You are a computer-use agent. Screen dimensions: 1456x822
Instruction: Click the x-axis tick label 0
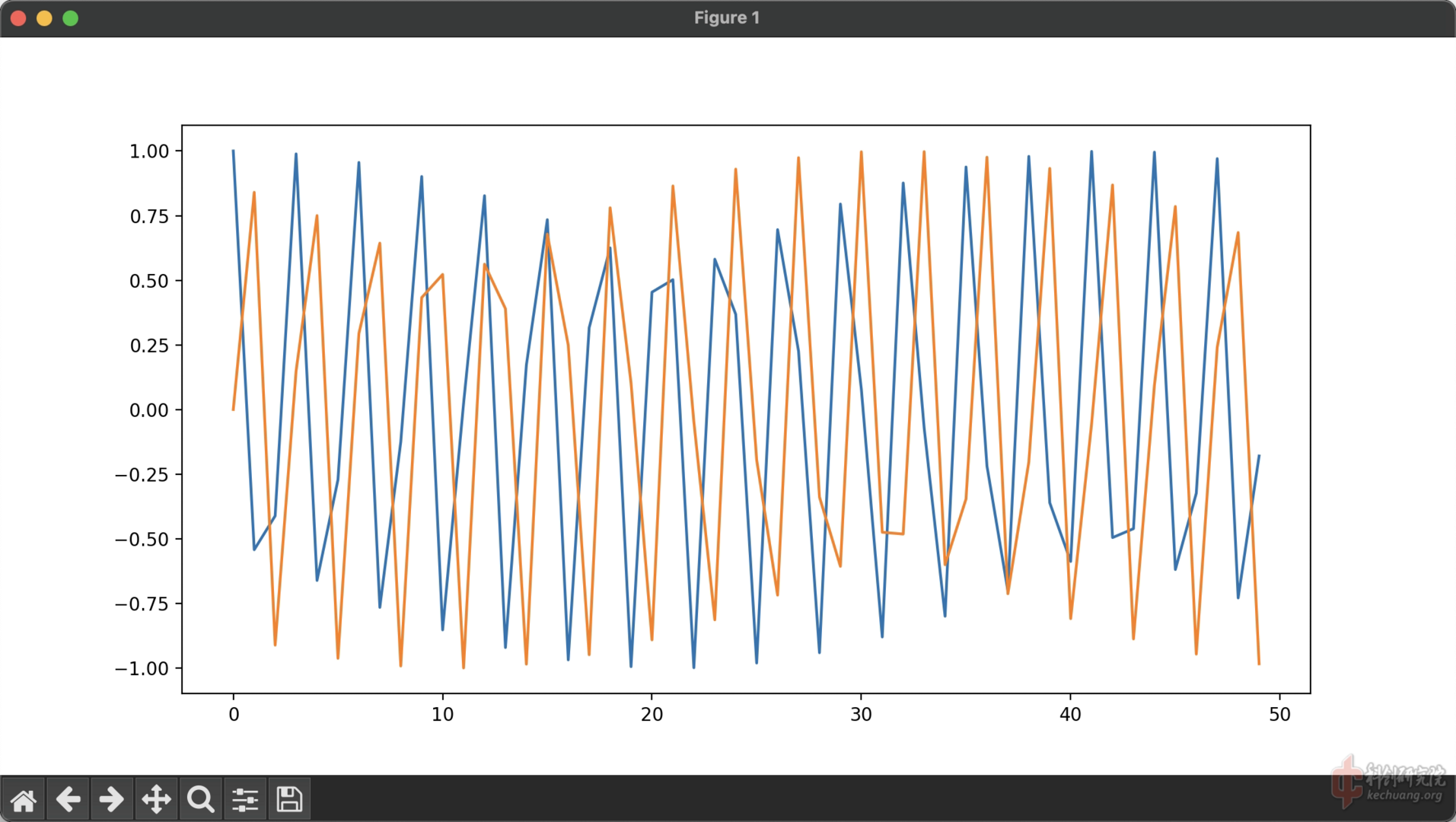[234, 715]
